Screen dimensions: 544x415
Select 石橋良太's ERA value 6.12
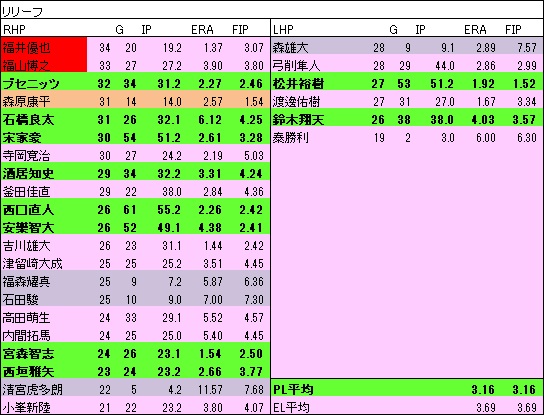(x=210, y=120)
